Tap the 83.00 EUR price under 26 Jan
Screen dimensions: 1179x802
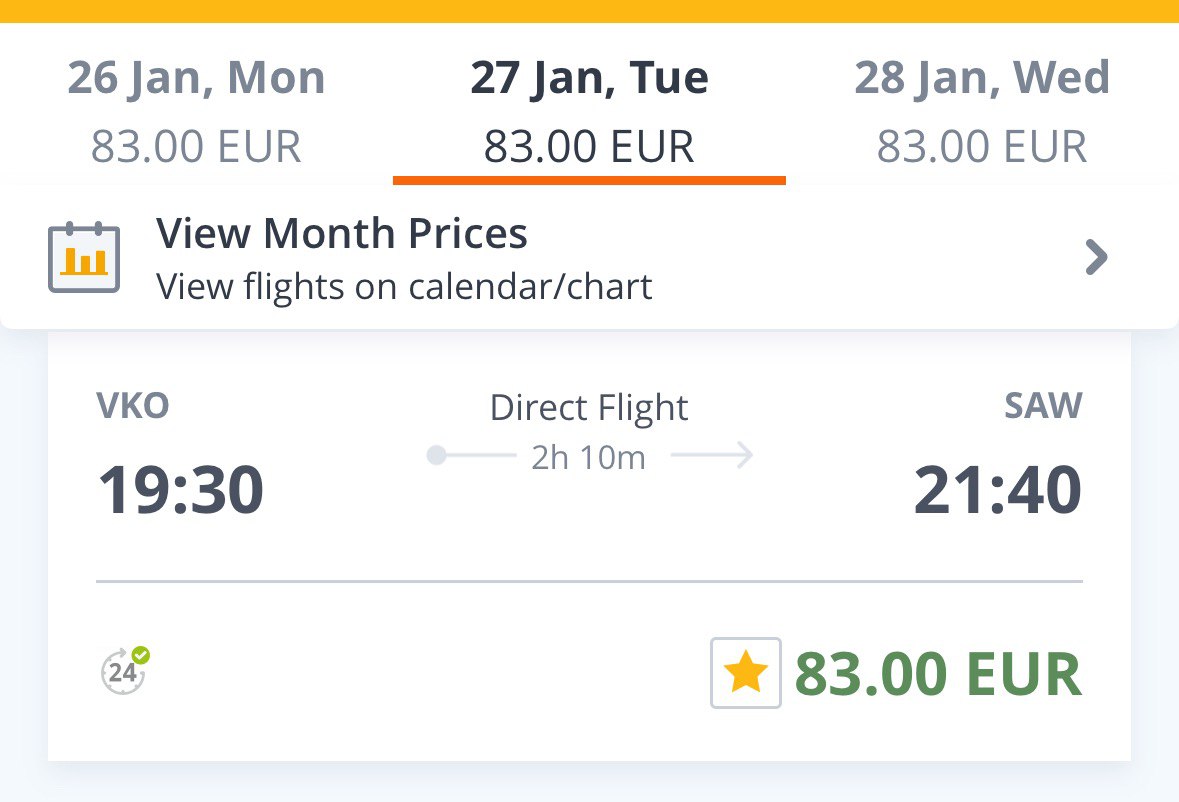coord(196,147)
